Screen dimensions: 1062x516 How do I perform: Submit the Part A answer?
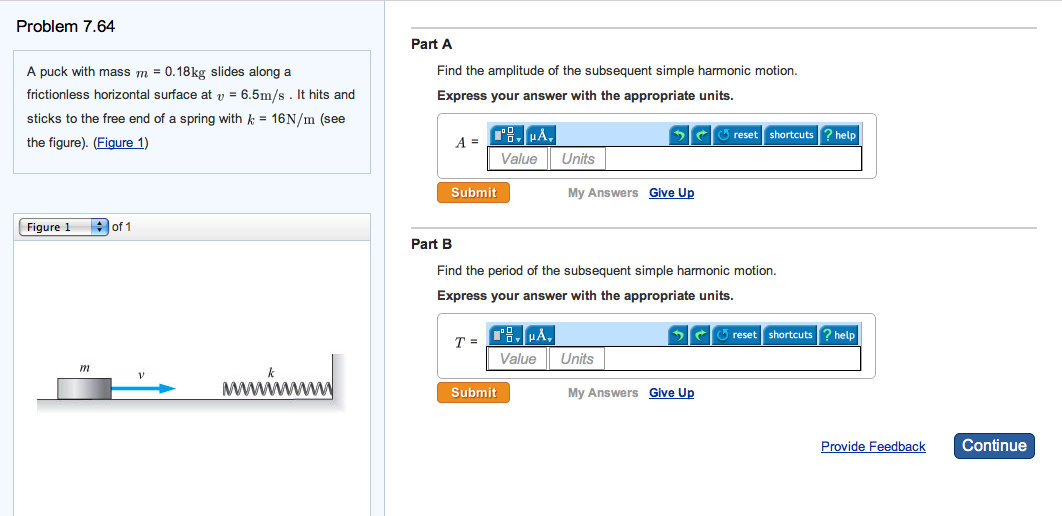coord(473,193)
